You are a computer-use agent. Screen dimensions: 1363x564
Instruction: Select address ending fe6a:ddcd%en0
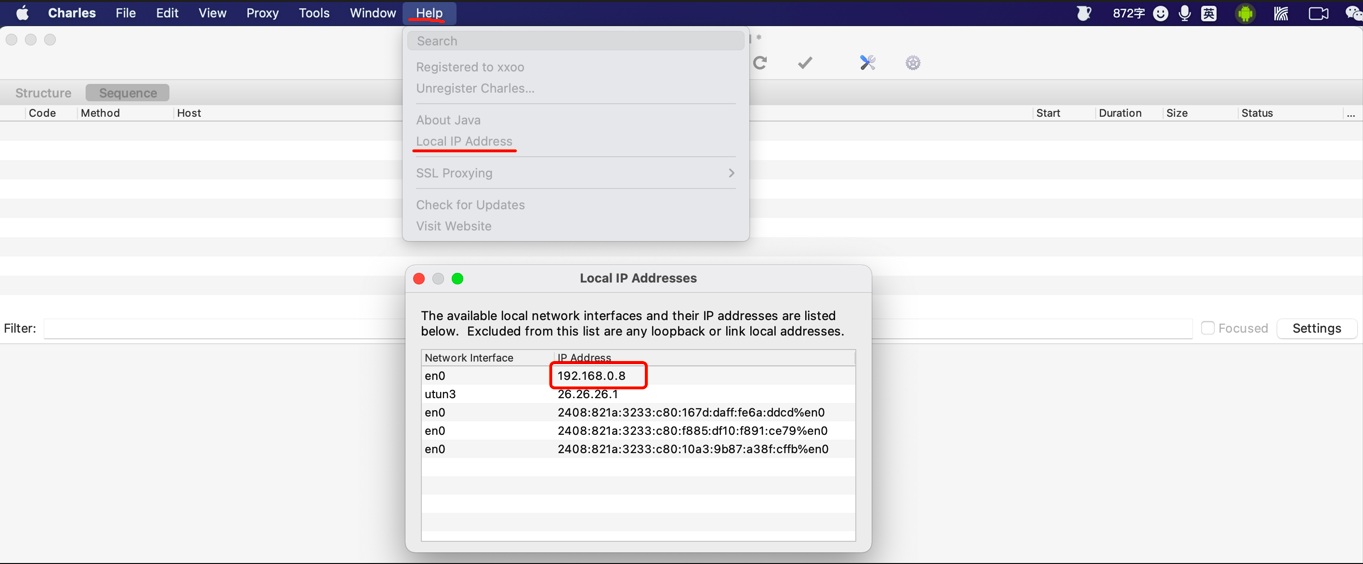[691, 412]
